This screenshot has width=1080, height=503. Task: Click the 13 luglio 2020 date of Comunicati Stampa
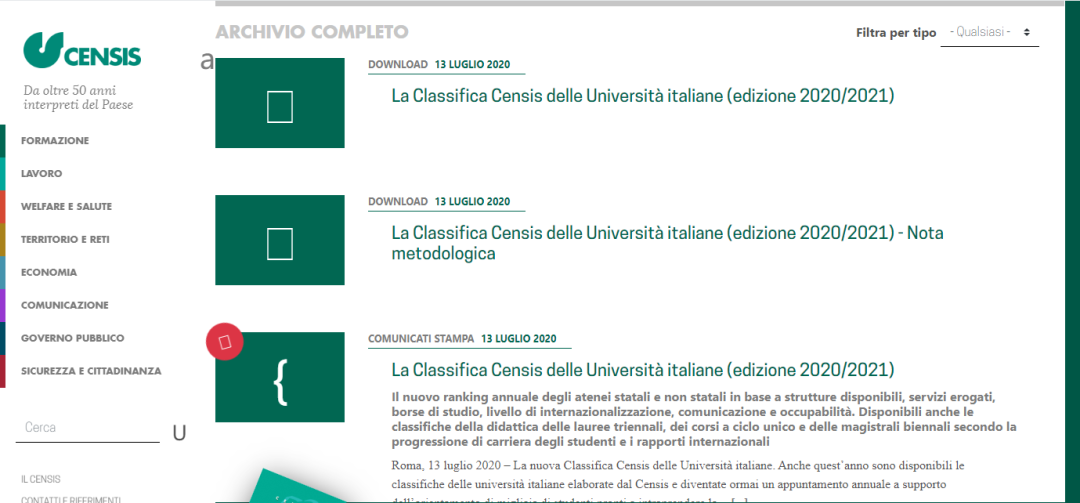point(519,339)
